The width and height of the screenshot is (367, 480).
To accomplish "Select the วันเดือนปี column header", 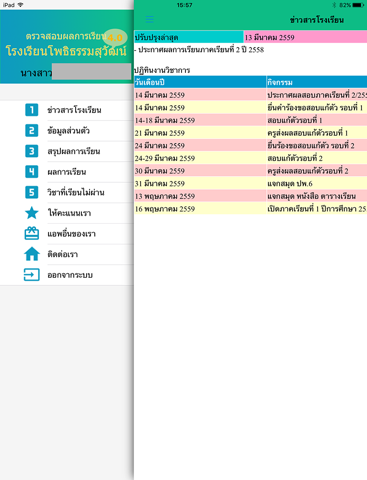I will point(200,82).
